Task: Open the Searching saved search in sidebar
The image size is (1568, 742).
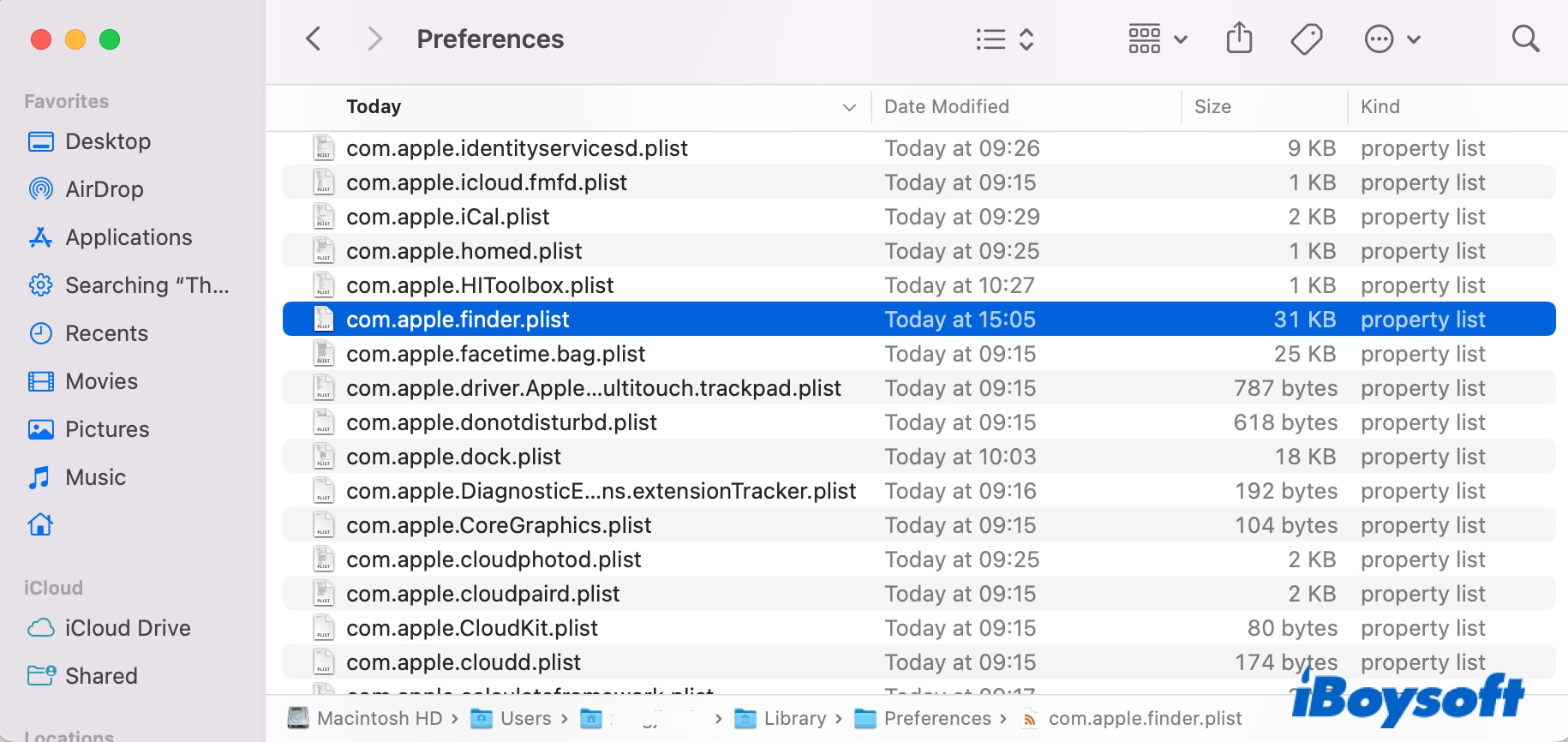Action: point(129,285)
